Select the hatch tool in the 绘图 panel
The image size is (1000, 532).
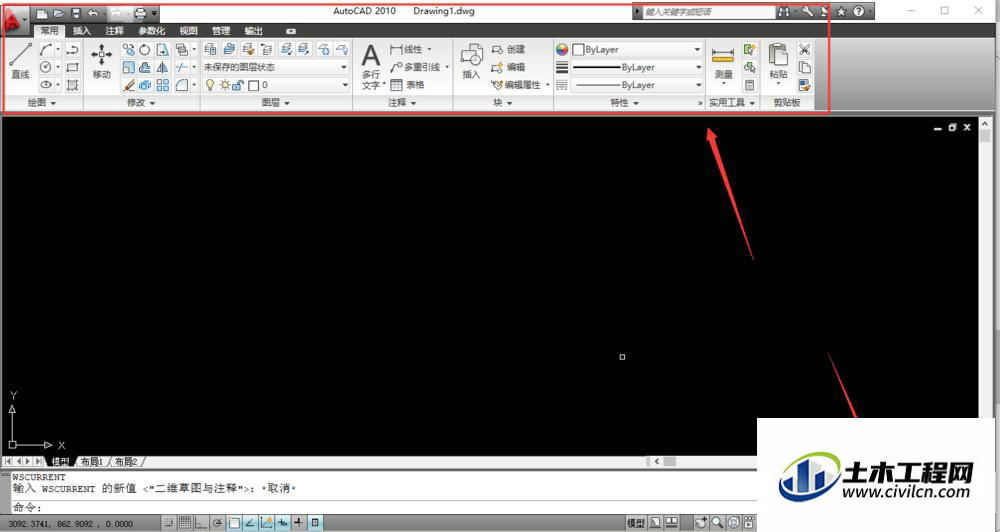tap(72, 85)
